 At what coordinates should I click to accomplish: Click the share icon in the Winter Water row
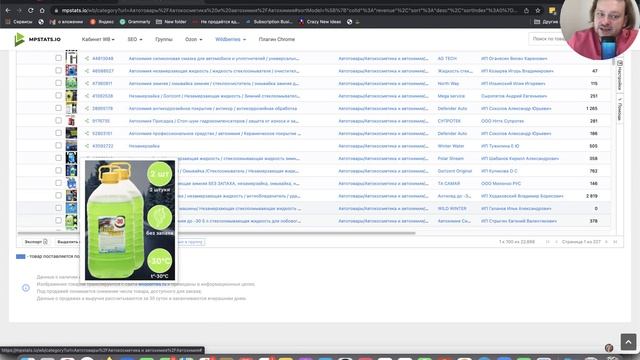coord(87,146)
